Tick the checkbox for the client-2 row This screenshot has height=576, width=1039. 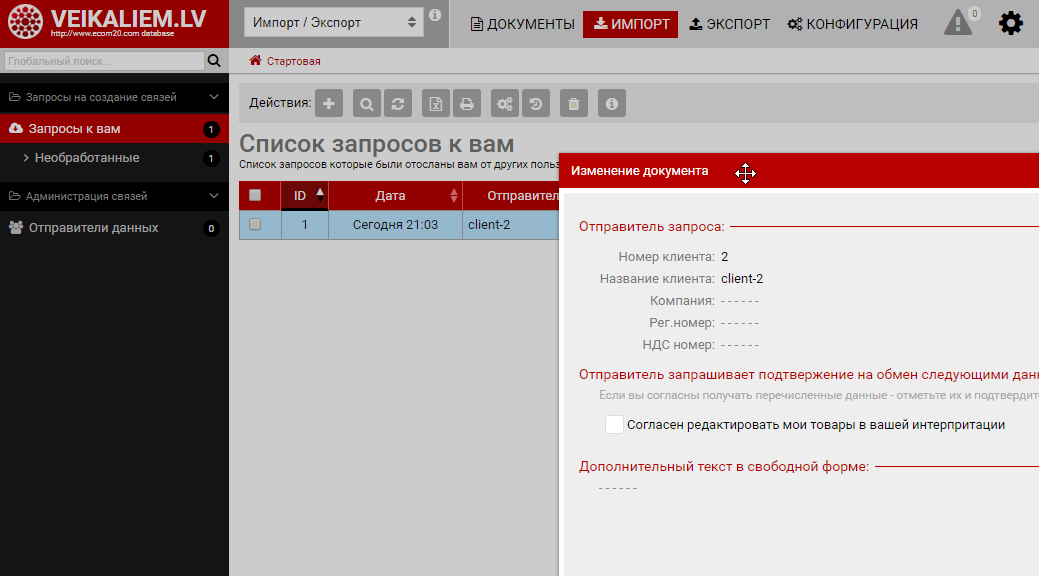click(x=255, y=225)
